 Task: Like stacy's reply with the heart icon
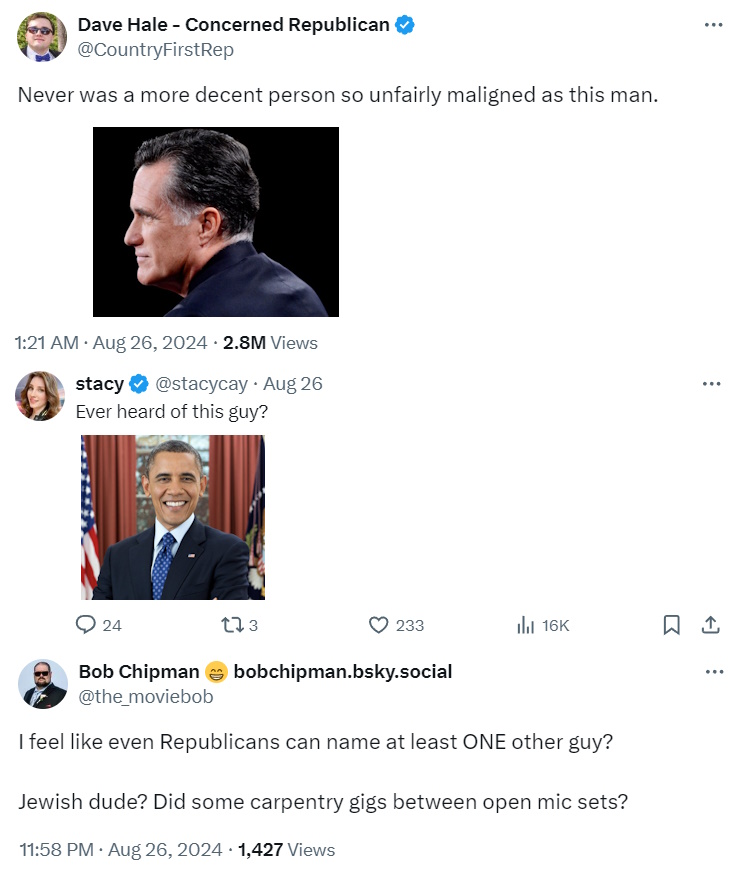pyautogui.click(x=379, y=625)
